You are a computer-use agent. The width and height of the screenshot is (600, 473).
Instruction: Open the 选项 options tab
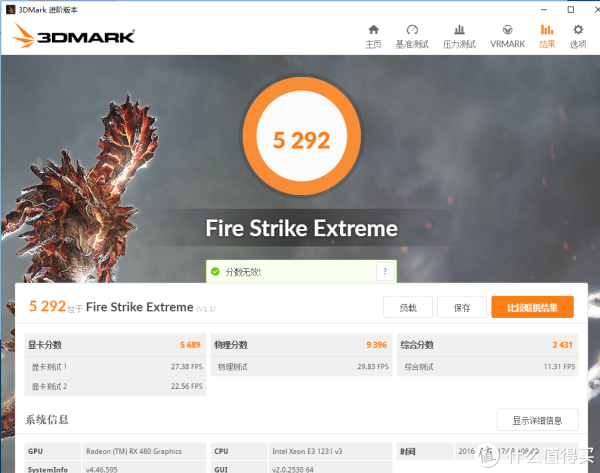tap(578, 37)
